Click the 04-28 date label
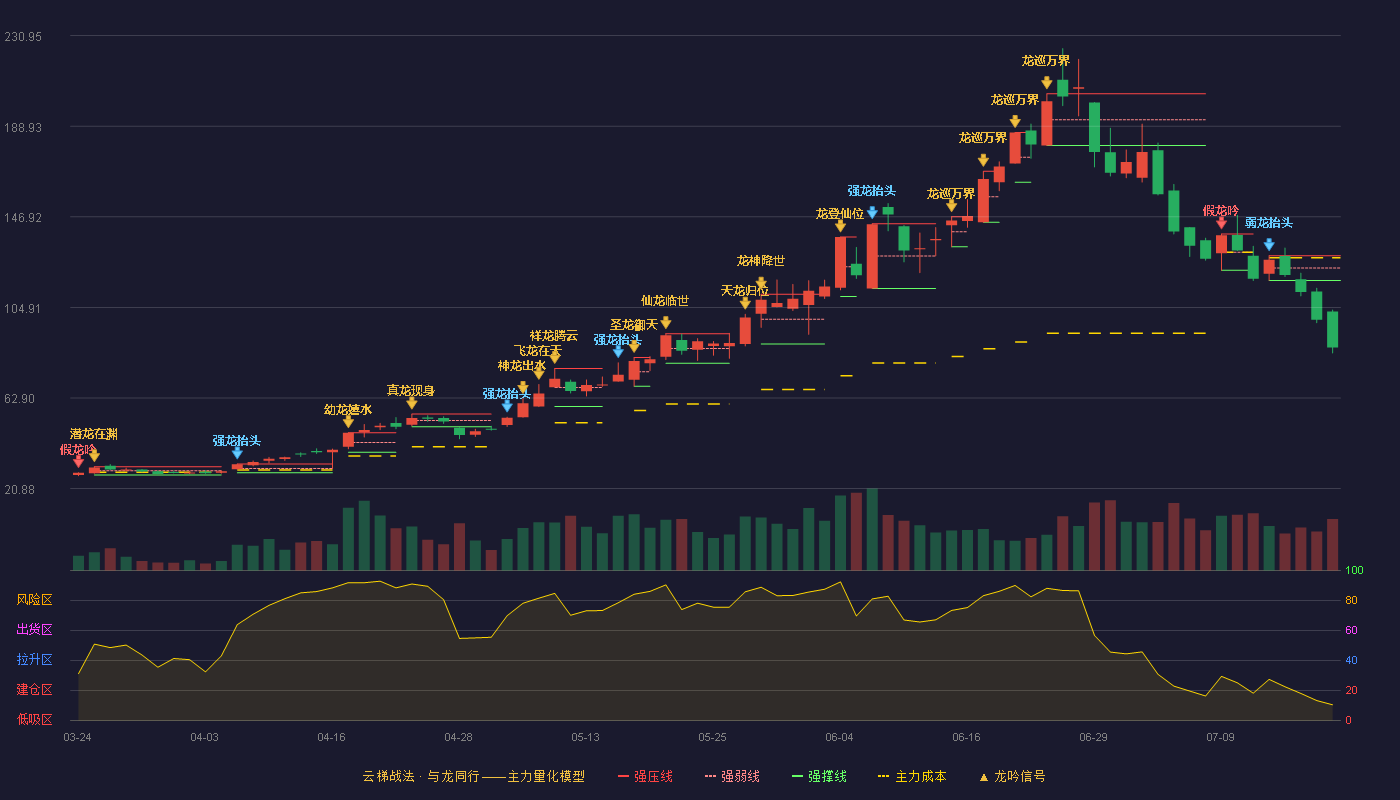 458,737
